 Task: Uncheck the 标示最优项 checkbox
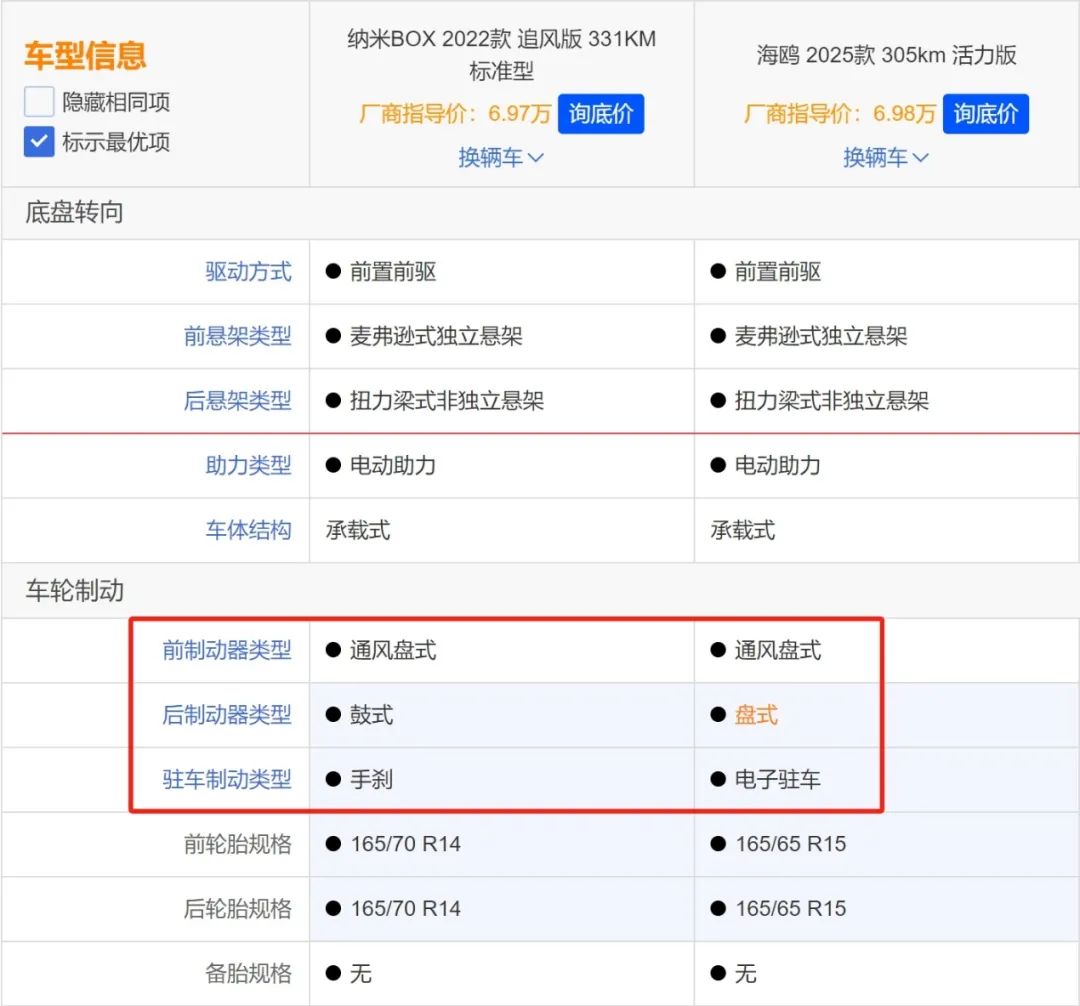(39, 142)
